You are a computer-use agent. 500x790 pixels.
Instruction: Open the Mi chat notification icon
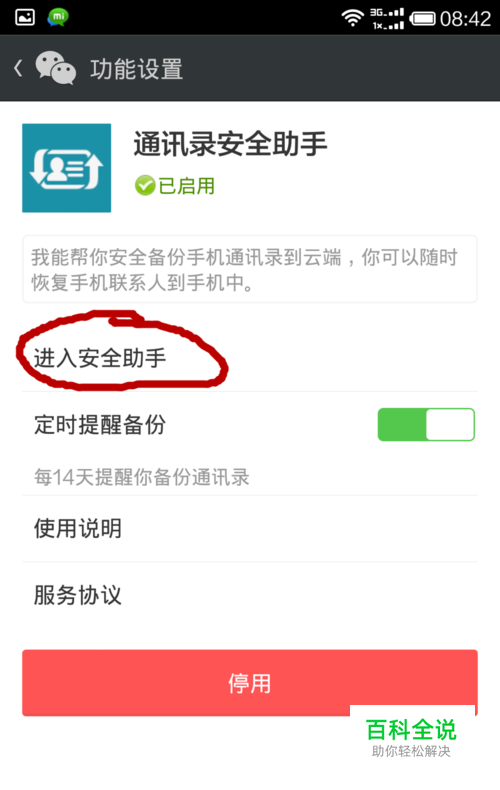(x=58, y=18)
